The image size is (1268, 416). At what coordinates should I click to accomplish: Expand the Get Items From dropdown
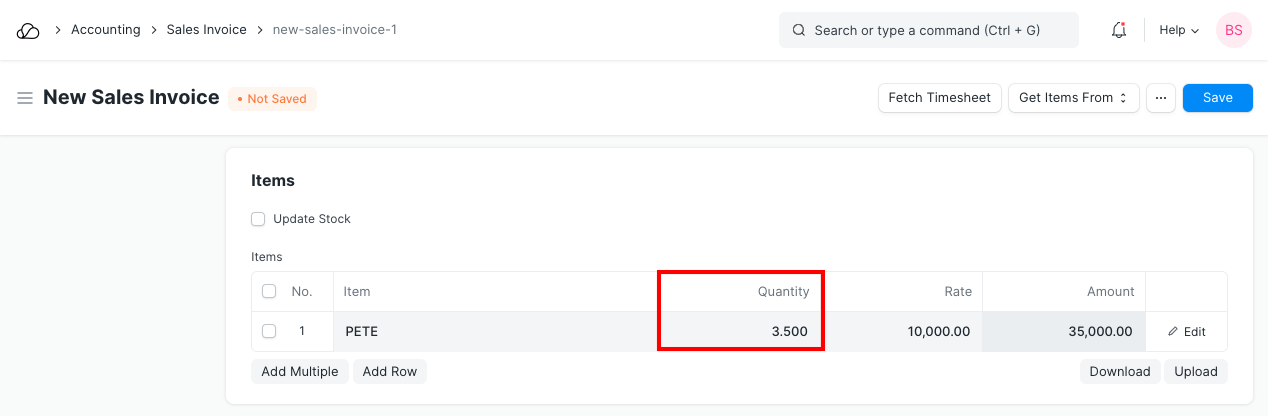click(1073, 98)
